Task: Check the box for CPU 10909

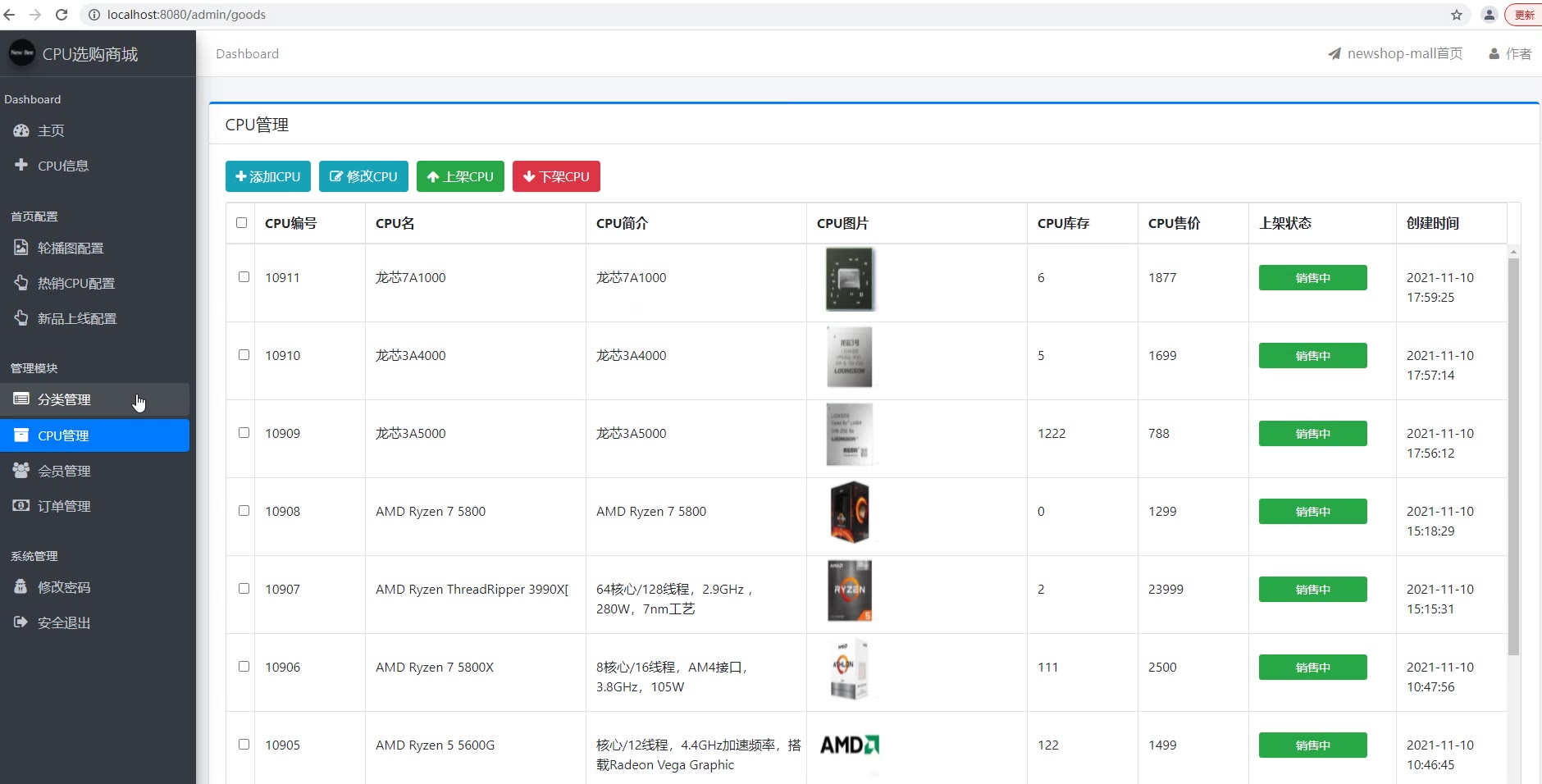Action: pyautogui.click(x=244, y=432)
